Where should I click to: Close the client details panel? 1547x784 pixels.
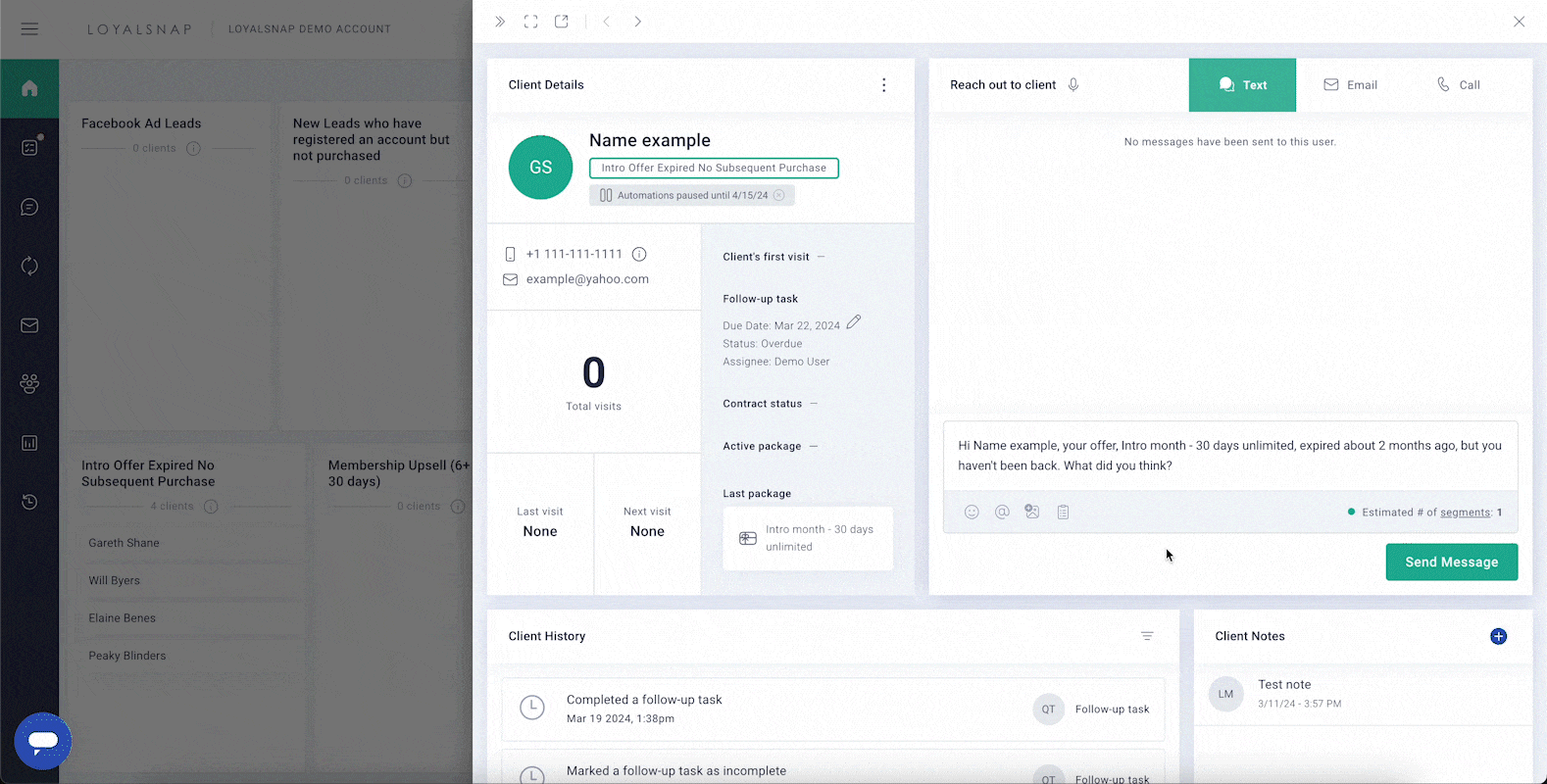point(1519,22)
